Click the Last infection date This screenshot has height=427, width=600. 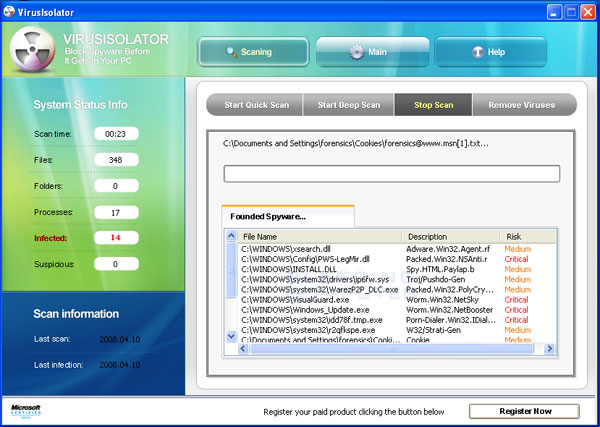[x=119, y=365]
